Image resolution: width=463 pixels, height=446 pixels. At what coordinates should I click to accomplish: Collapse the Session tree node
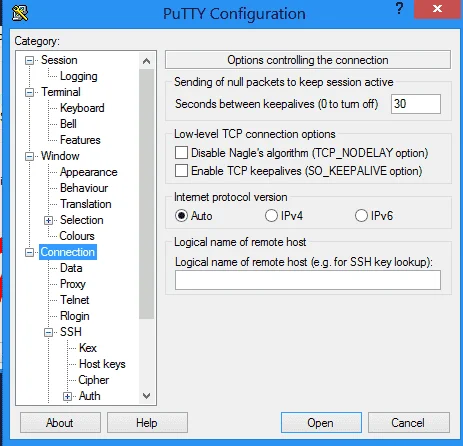(29, 60)
